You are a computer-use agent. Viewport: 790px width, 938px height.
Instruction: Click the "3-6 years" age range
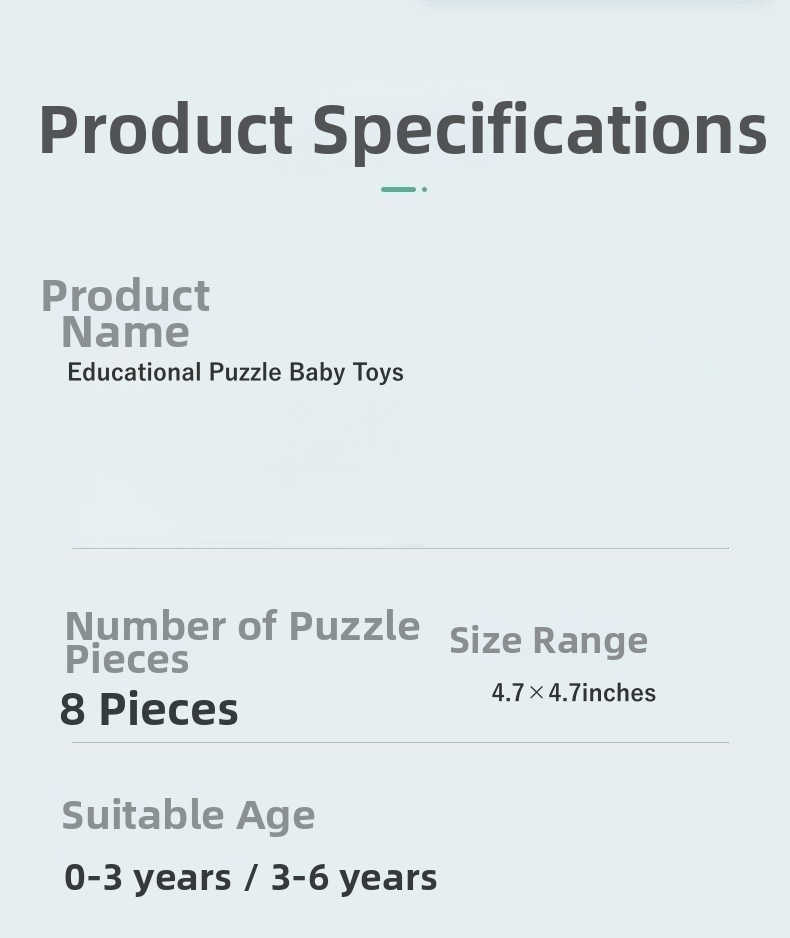[354, 878]
